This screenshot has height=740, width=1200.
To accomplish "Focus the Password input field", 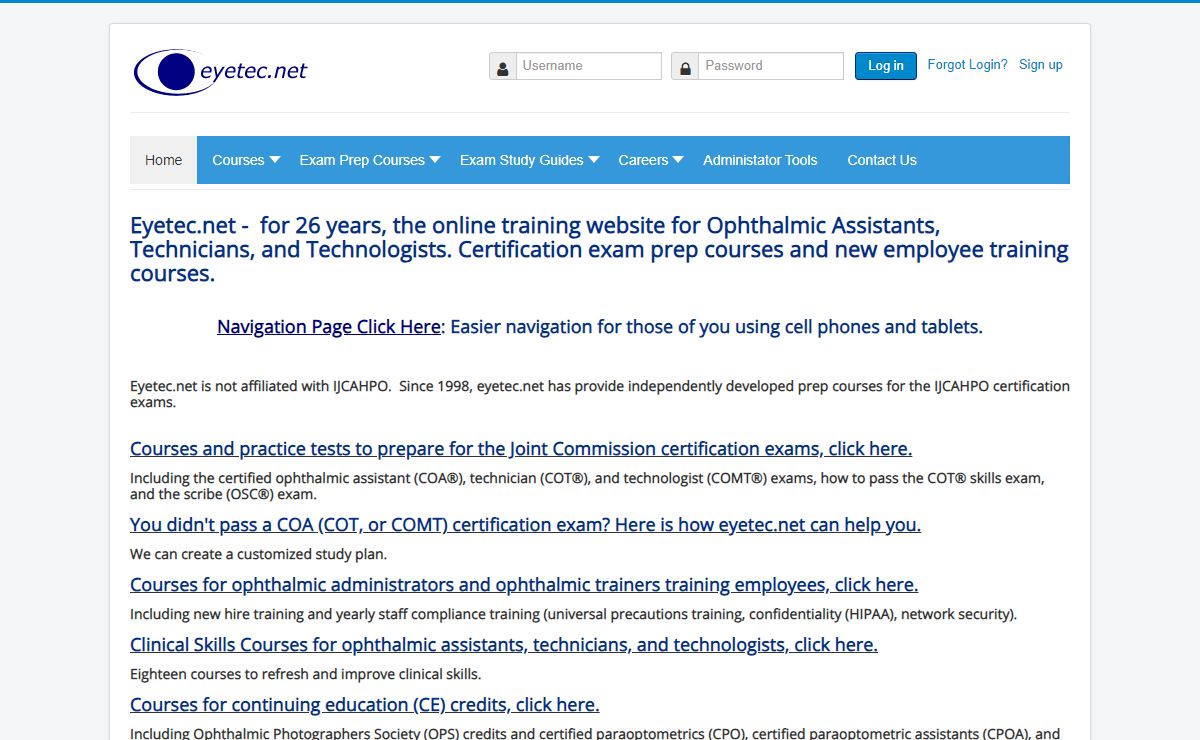I will [x=770, y=66].
